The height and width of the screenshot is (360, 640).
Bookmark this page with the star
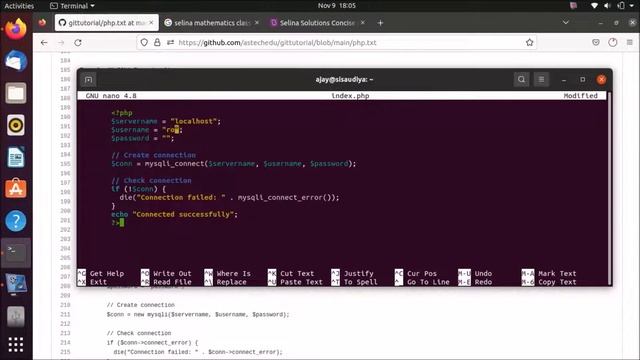(529, 42)
